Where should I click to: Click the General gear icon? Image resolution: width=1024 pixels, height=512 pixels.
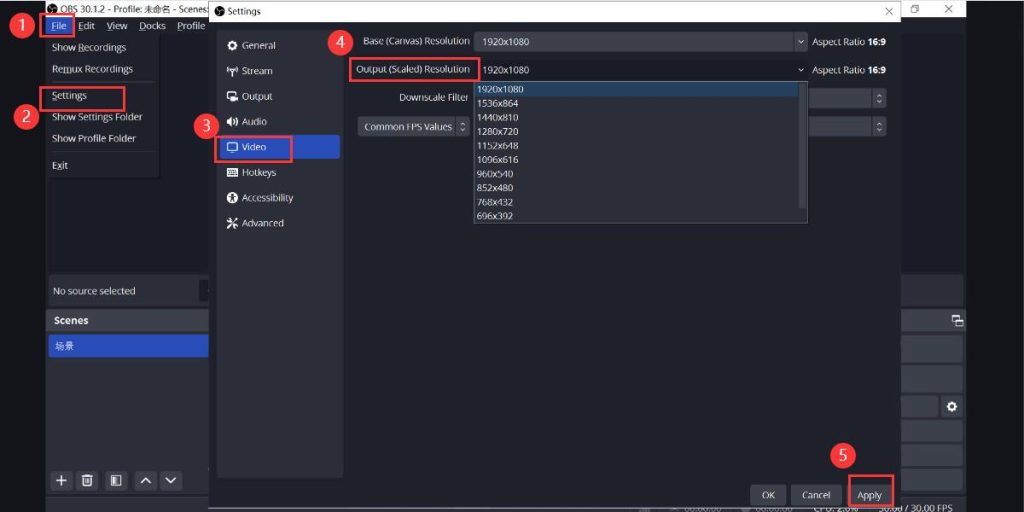pos(232,46)
